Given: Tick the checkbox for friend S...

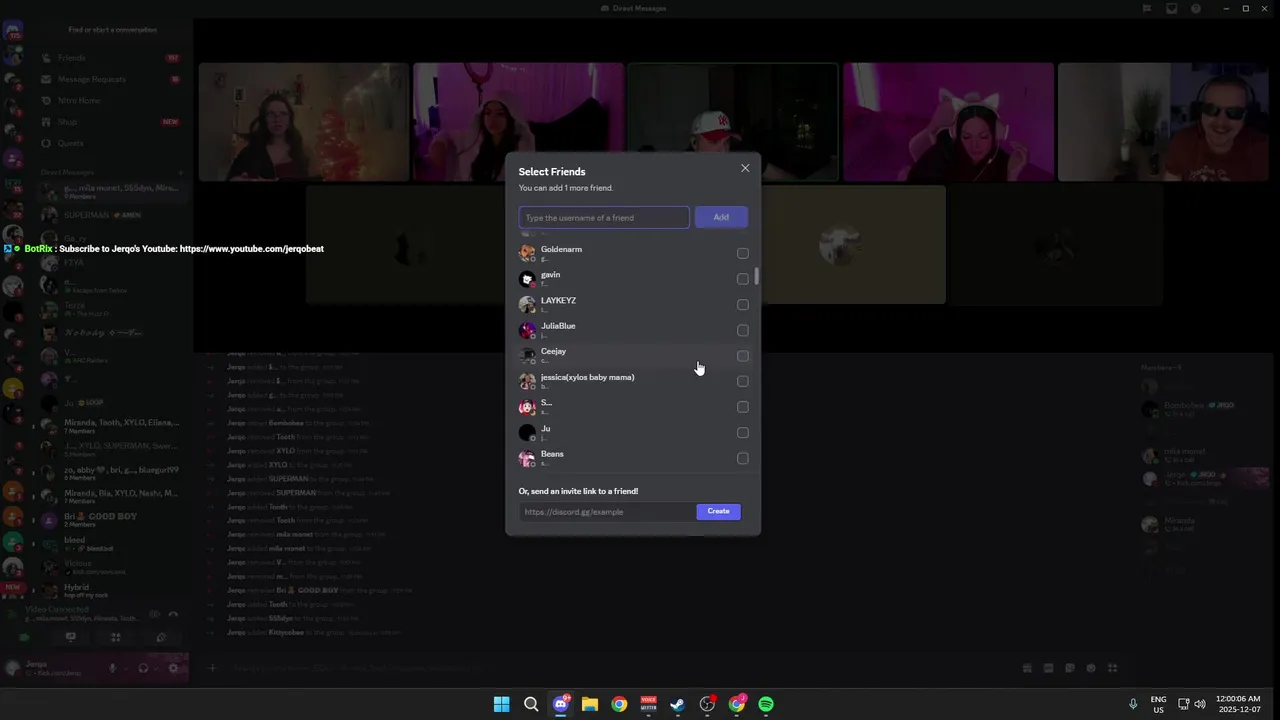Looking at the screenshot, I should (x=742, y=407).
